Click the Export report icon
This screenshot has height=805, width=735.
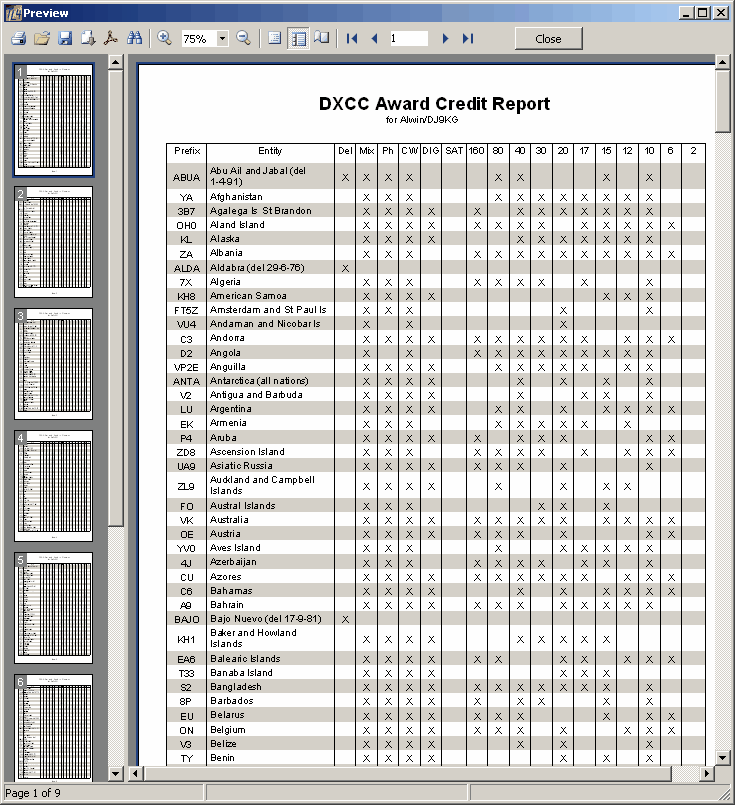88,39
